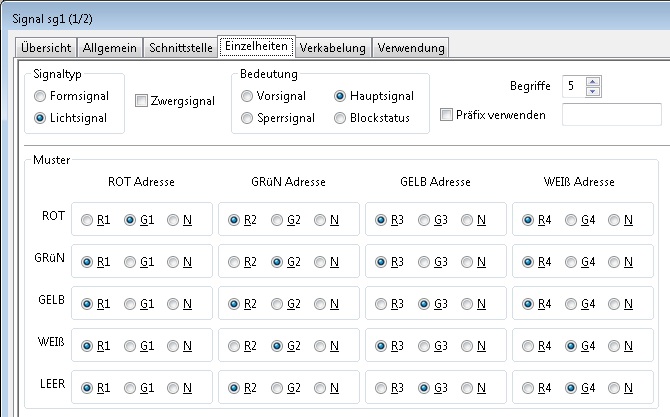The width and height of the screenshot is (670, 417).
Task: Select Formsignal as signal type
Action: point(40,97)
